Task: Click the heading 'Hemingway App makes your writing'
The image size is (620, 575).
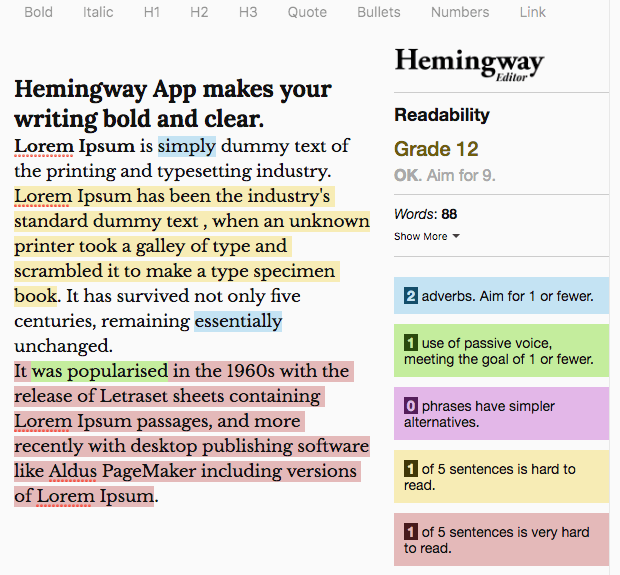Action: [x=173, y=104]
